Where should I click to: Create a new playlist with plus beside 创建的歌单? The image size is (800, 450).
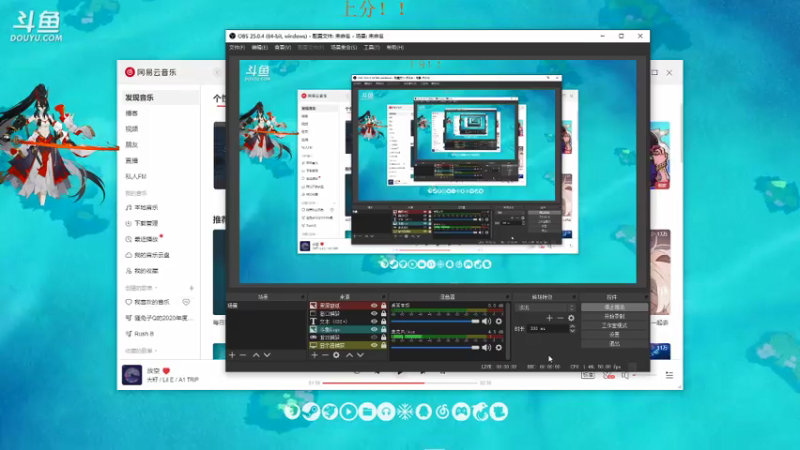[x=191, y=288]
